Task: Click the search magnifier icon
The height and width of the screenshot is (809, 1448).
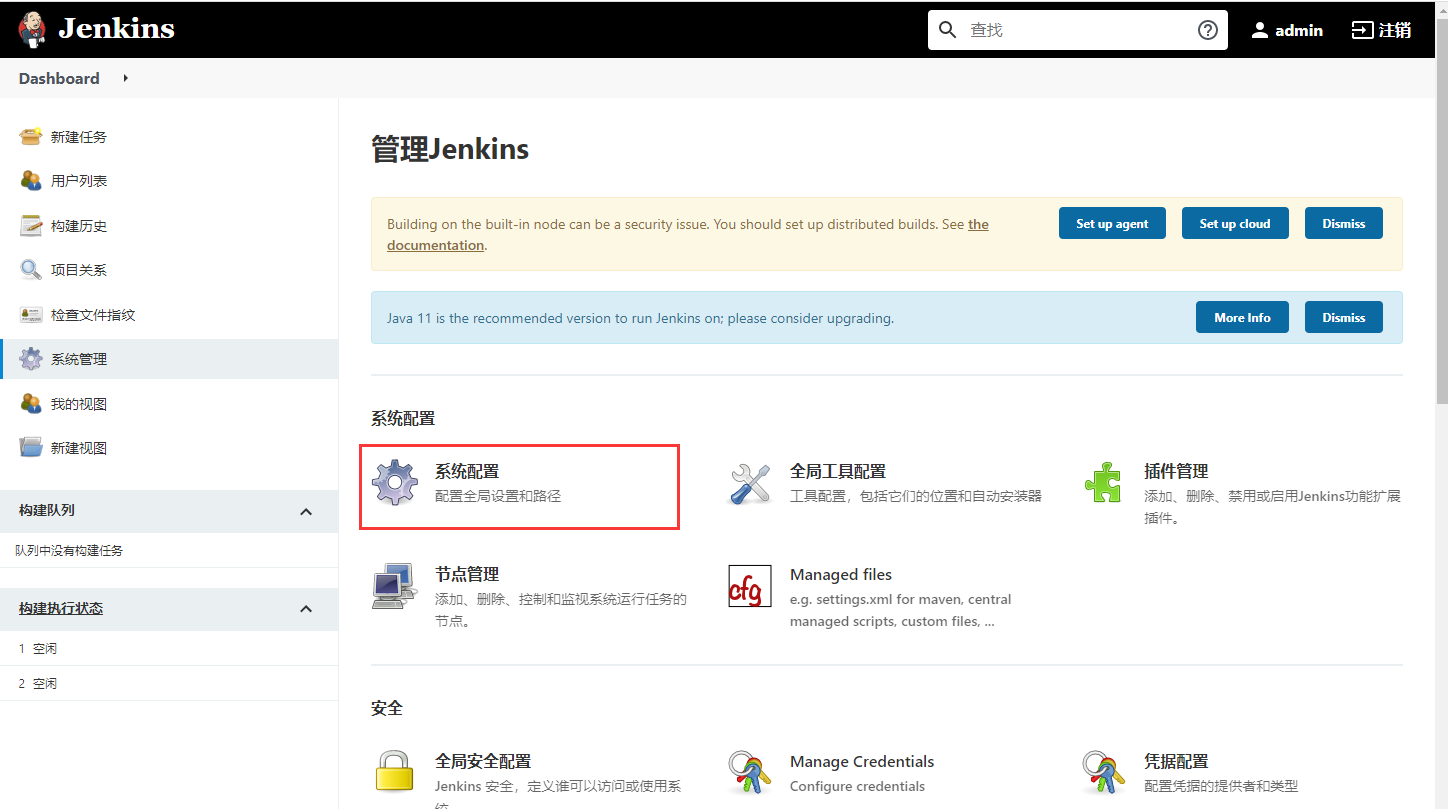Action: 948,30
